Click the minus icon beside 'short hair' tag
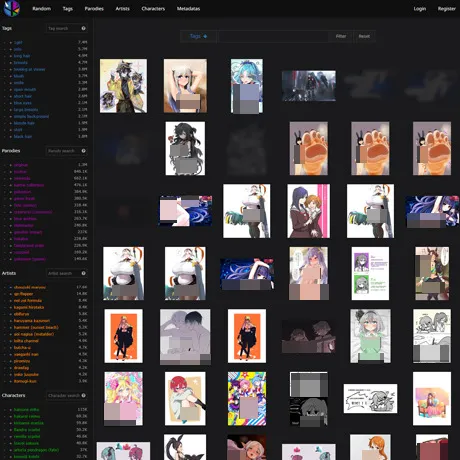Viewport: 460px width, 460px height. tap(5, 96)
